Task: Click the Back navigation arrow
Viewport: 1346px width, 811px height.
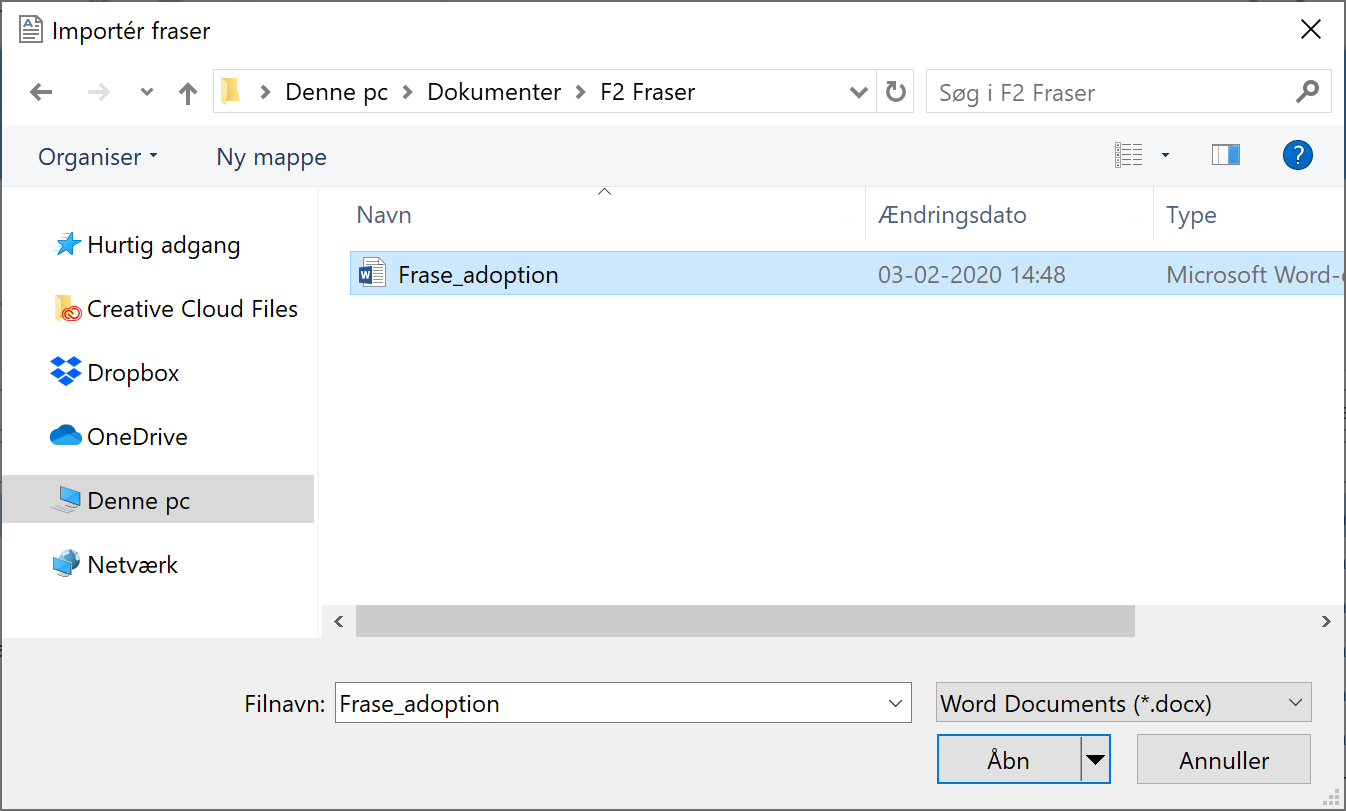Action: 41,93
